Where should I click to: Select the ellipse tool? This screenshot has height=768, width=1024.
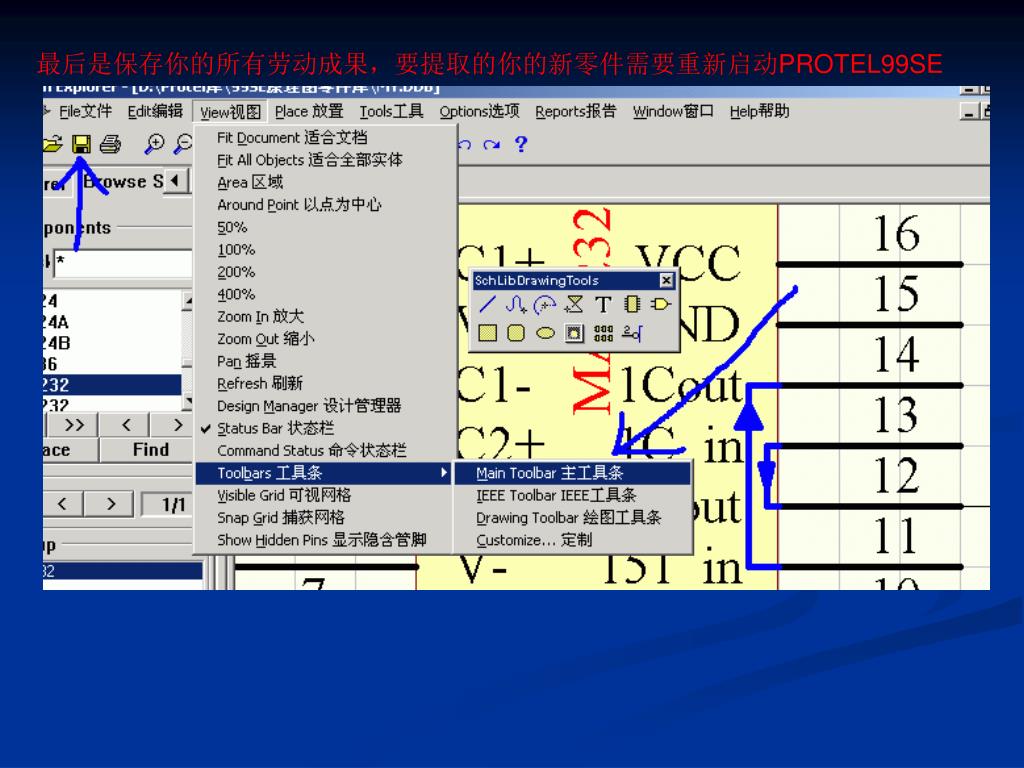[545, 333]
